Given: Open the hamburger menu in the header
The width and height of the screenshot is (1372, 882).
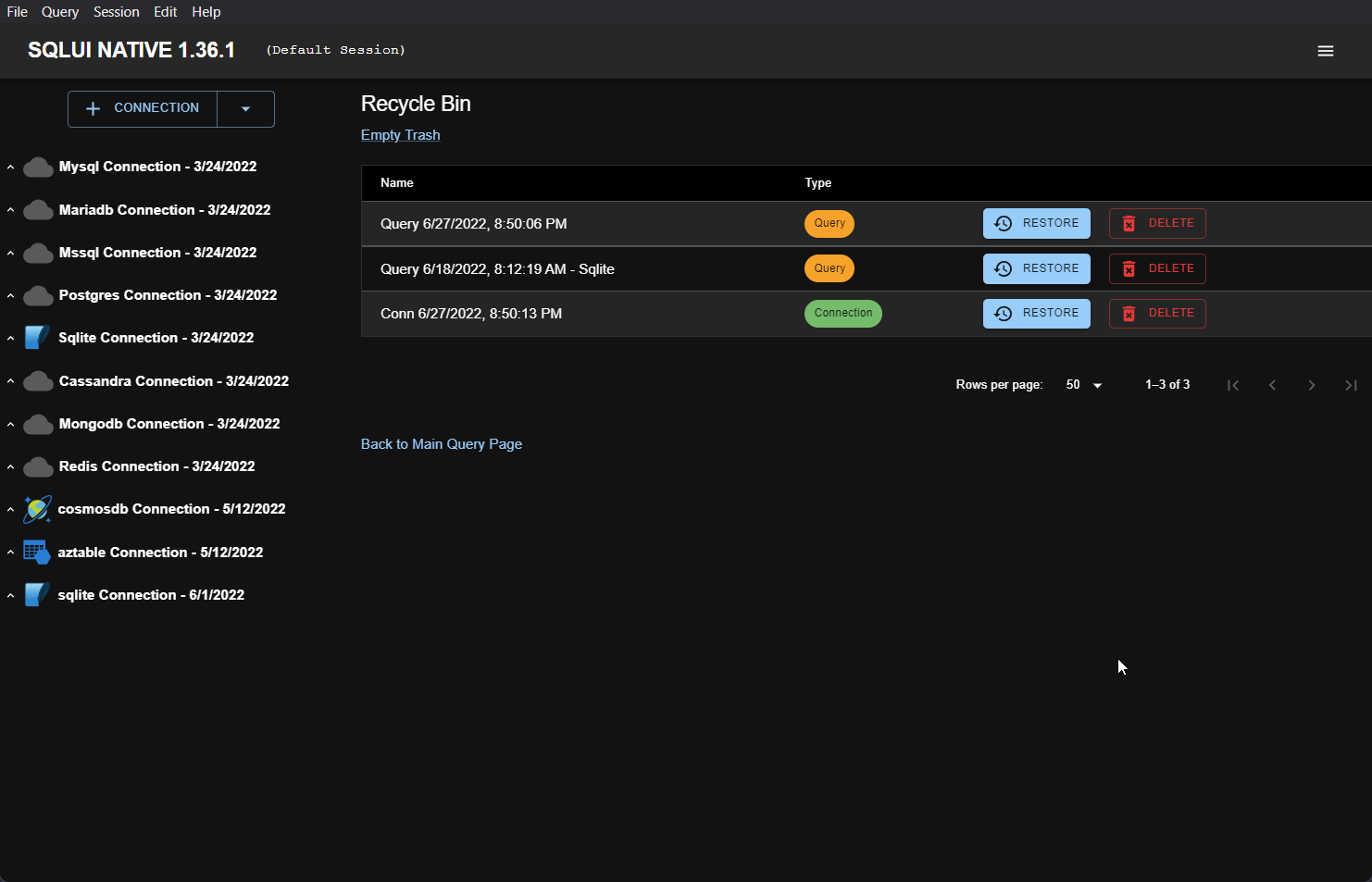Looking at the screenshot, I should tap(1325, 51).
